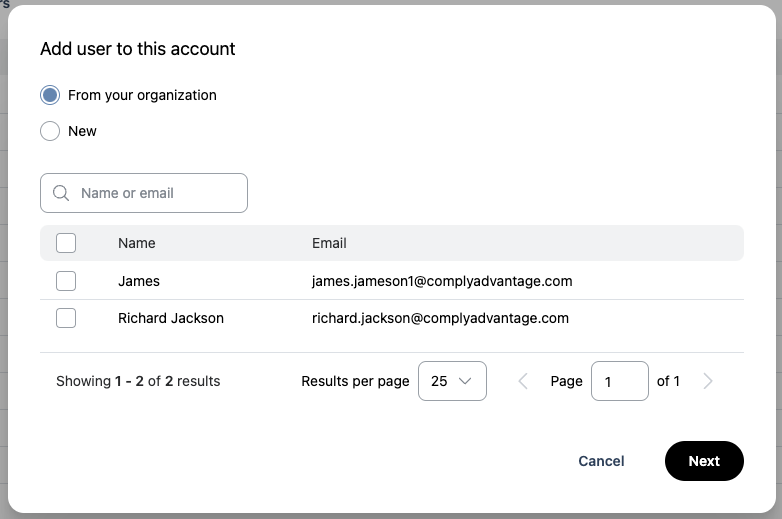Select the "From your organization" radio button
This screenshot has width=782, height=519.
50,95
